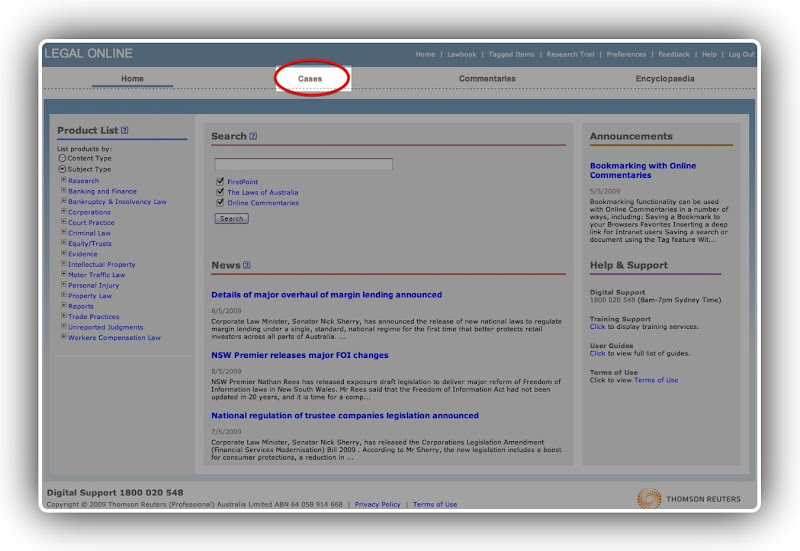Open the News section help icon
Screen dimensions: 800x551
click(247, 265)
